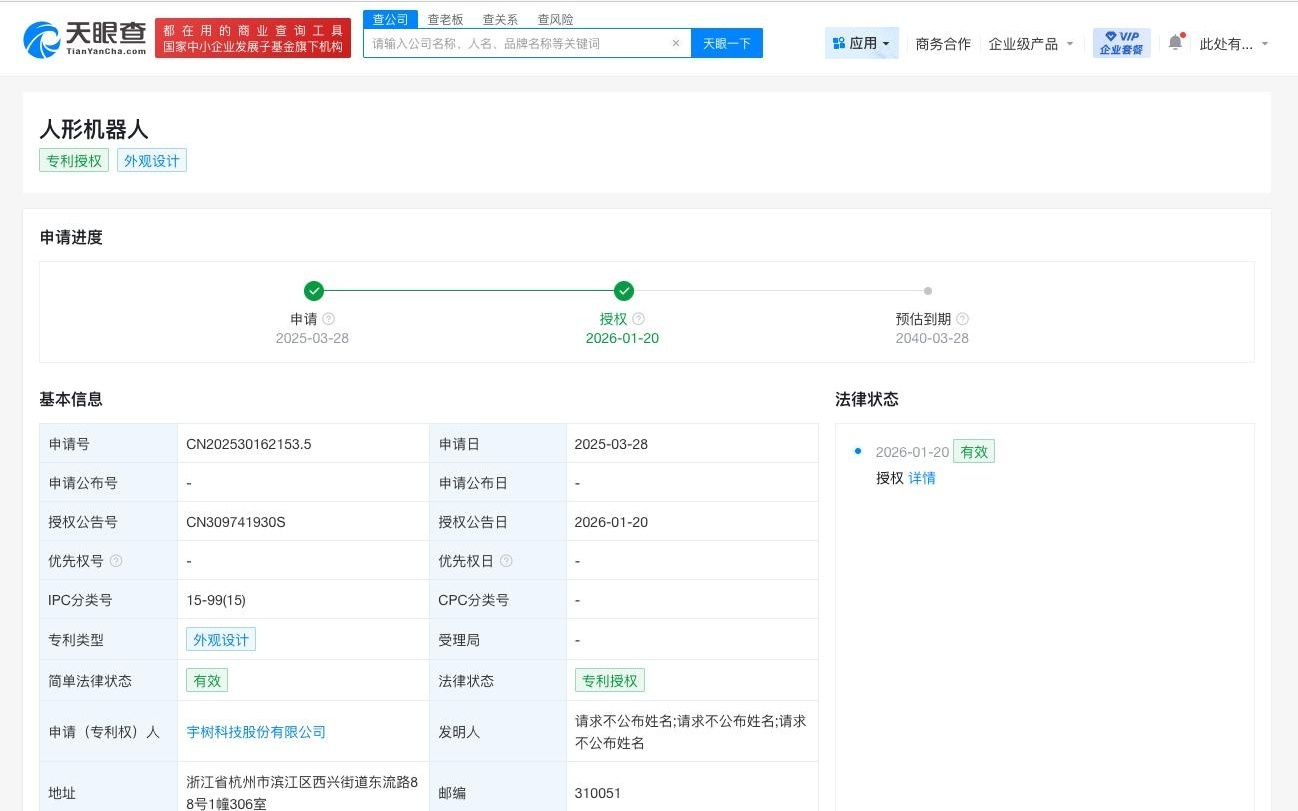Select the 授权 milestone node on timeline

pos(623,291)
